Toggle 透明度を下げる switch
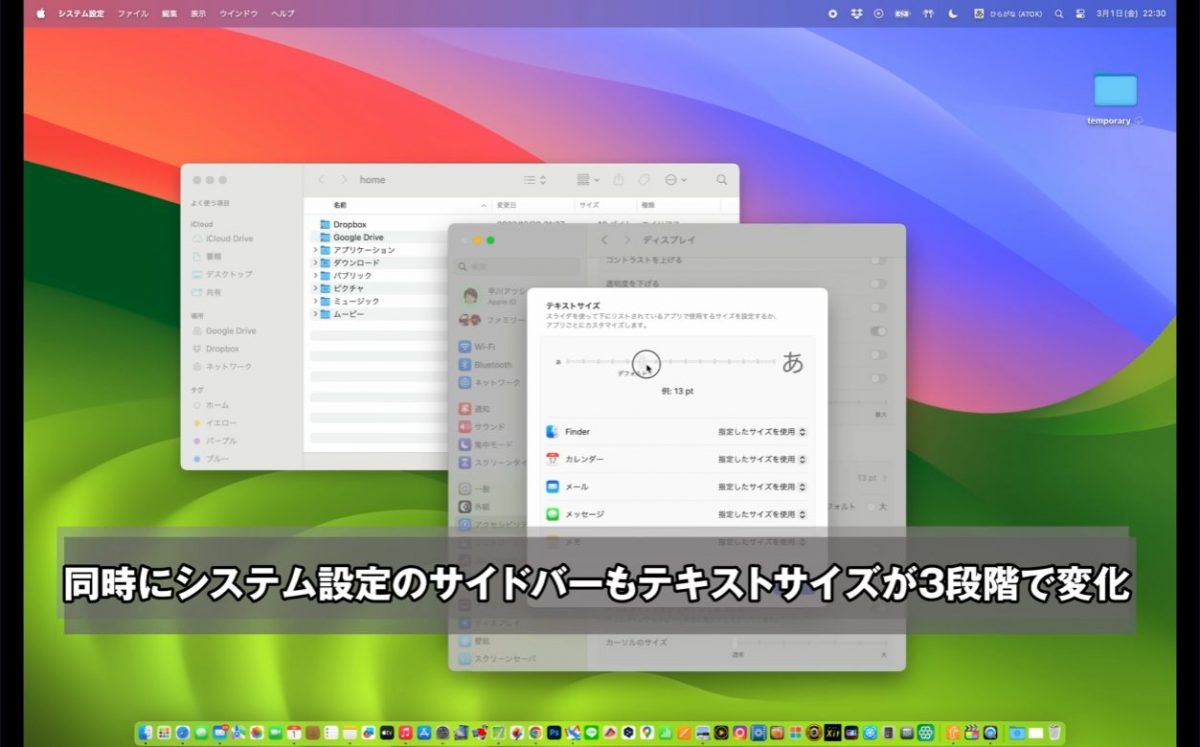The width and height of the screenshot is (1200, 747). click(878, 284)
